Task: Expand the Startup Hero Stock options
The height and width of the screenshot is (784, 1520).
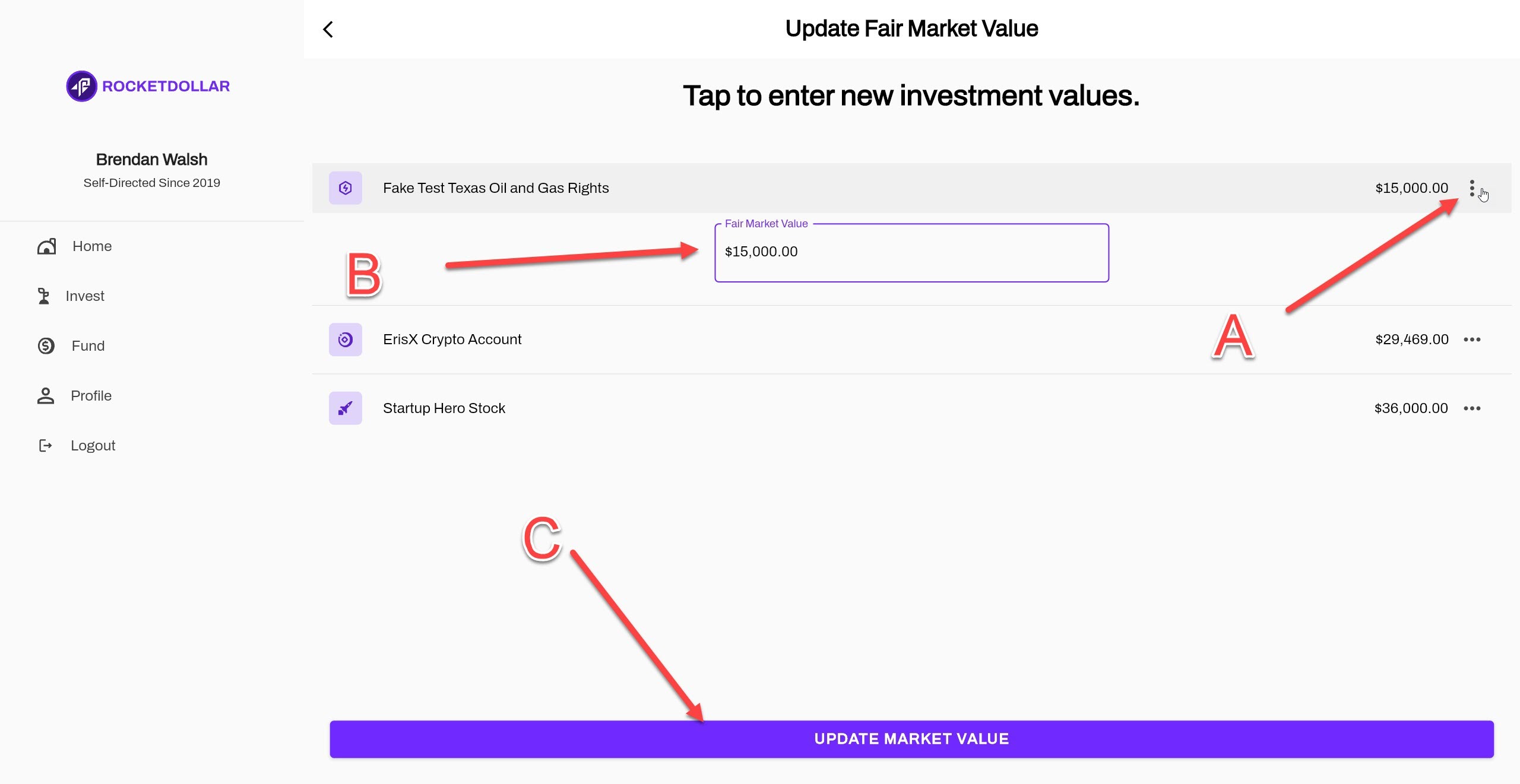Action: coord(1472,408)
